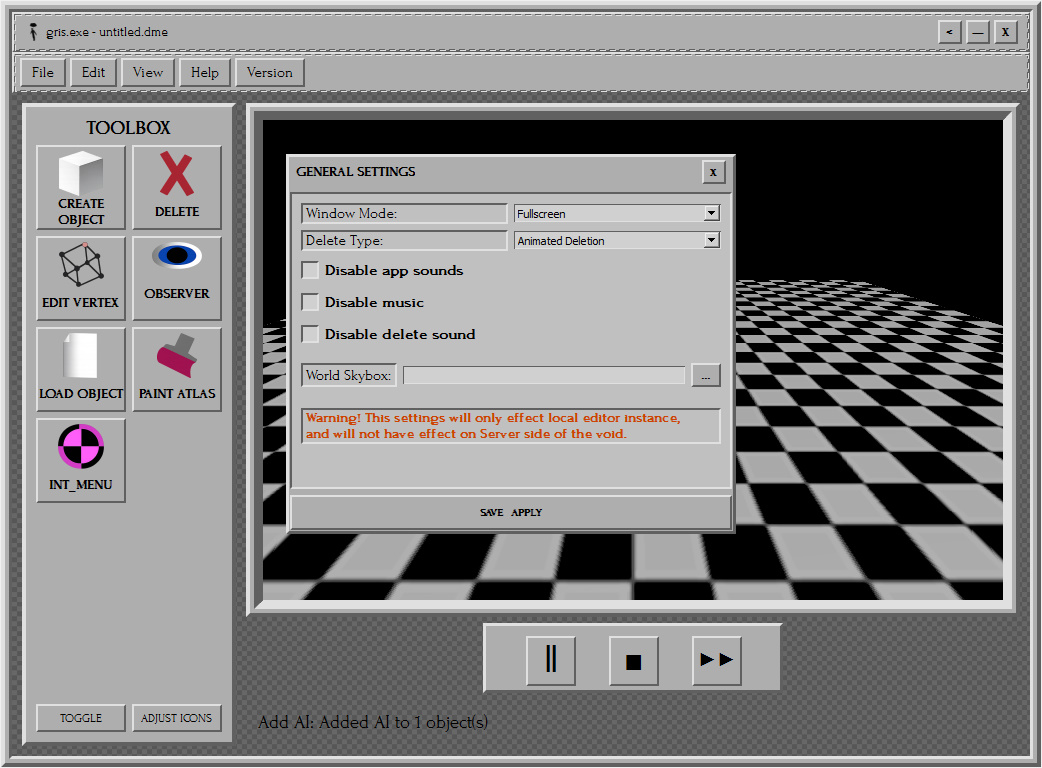1042x768 pixels.
Task: Open the Window Mode dropdown
Action: [711, 212]
